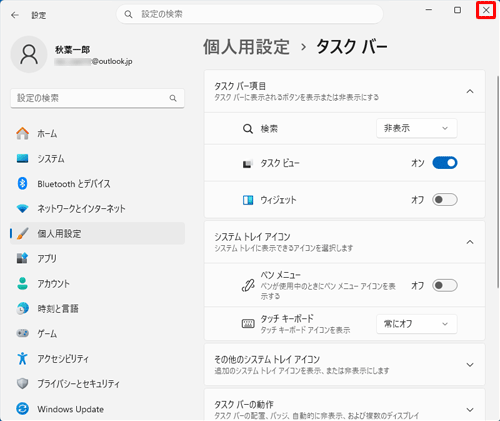500x421 pixels.
Task: Open 時刻と言語 settings
Action: [x=97, y=309]
